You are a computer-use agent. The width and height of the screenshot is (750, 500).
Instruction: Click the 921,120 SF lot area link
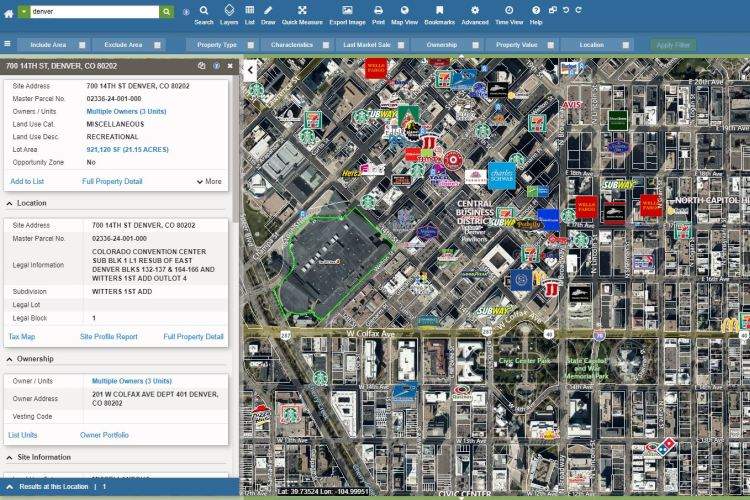127,150
